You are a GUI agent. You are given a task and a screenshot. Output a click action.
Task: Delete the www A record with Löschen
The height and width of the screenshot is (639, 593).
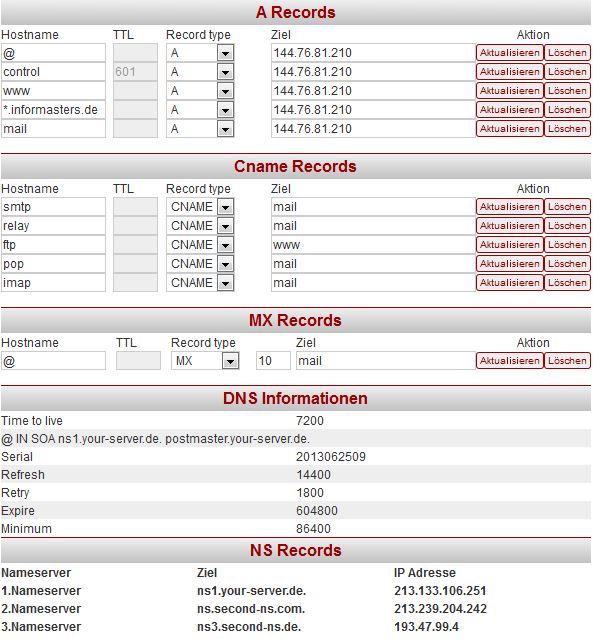pyautogui.click(x=567, y=91)
